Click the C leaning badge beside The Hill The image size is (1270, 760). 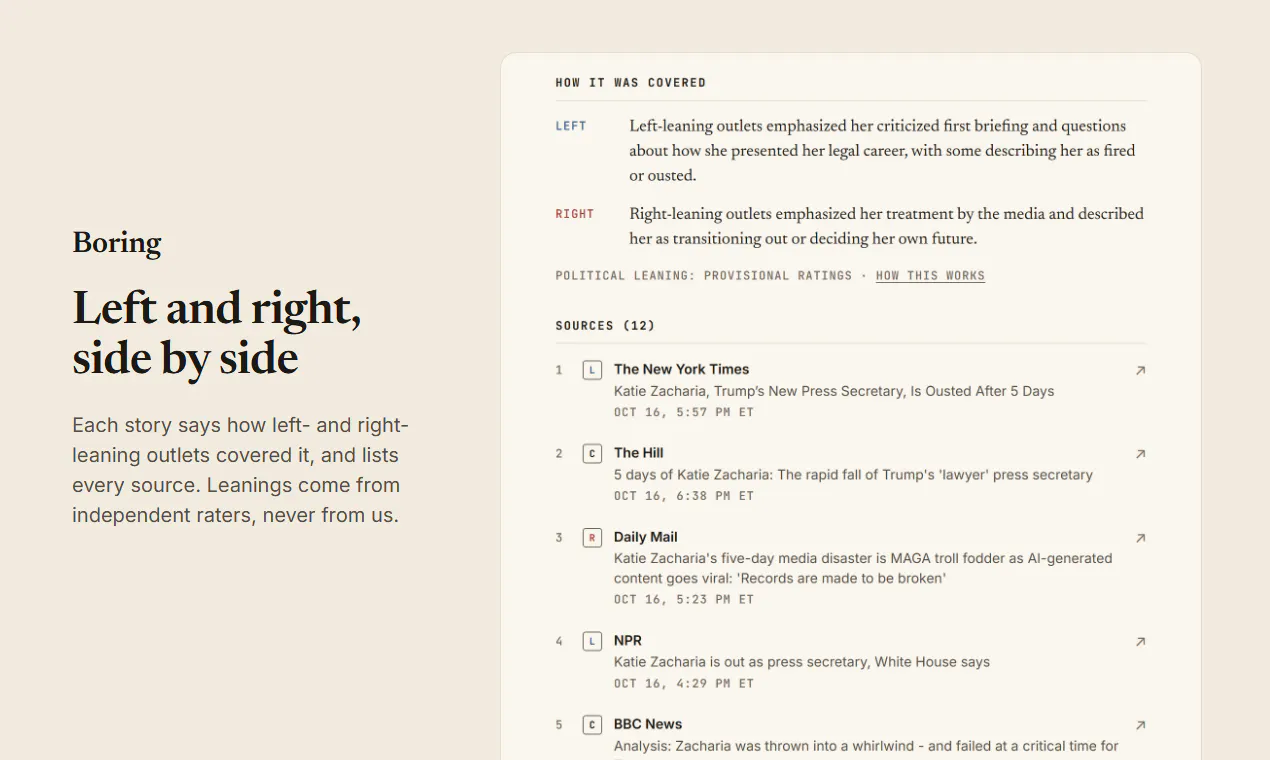tap(592, 454)
